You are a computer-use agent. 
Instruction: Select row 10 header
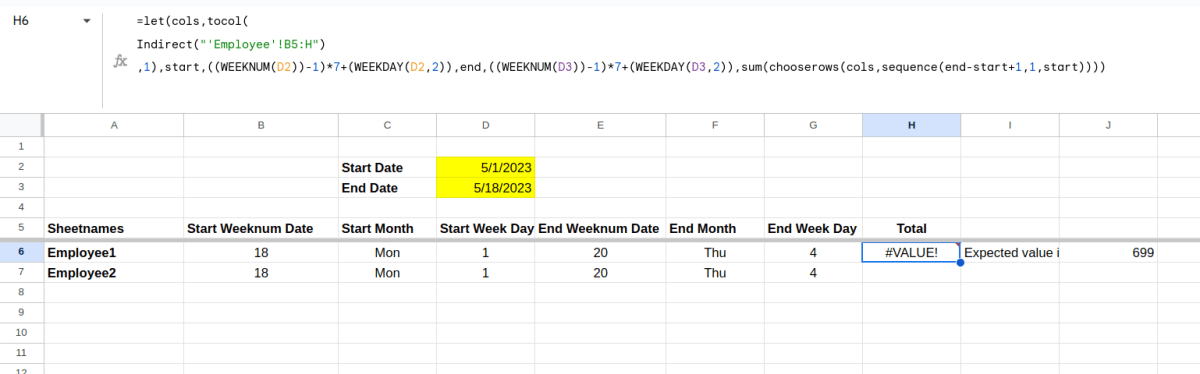point(20,332)
